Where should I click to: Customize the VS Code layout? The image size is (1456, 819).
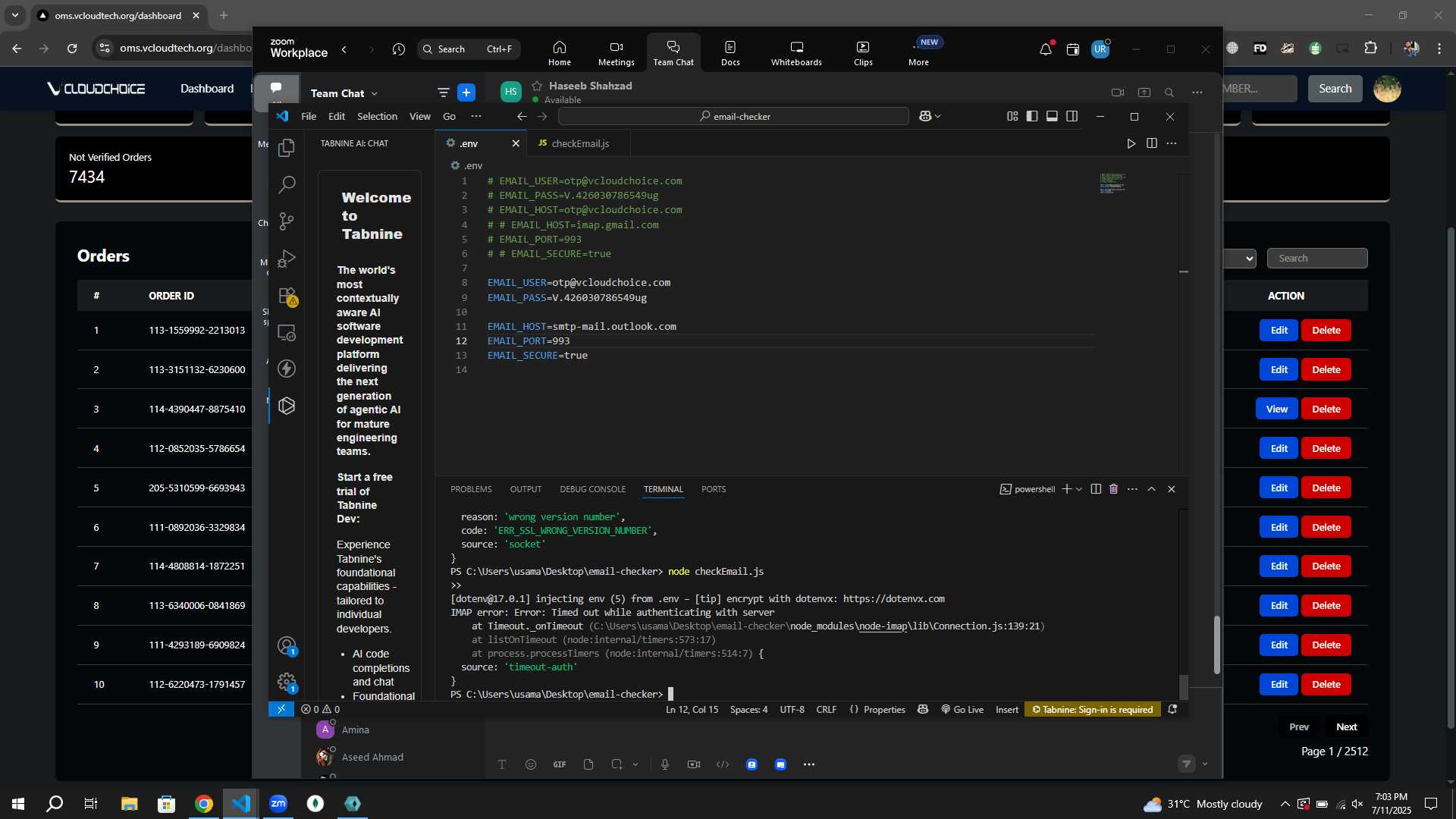tap(1012, 116)
